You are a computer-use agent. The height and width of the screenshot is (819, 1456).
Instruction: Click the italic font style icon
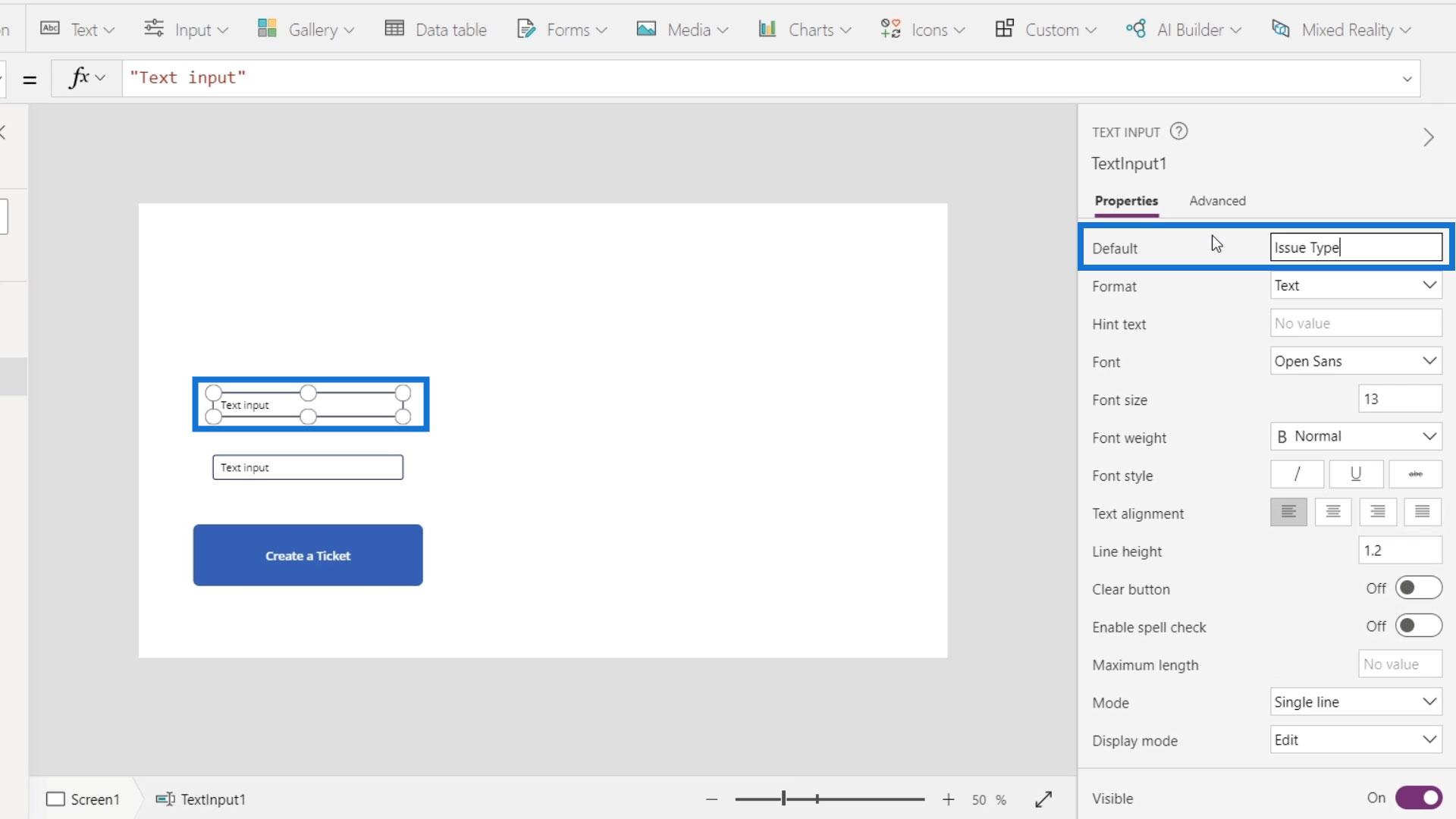[x=1297, y=475]
